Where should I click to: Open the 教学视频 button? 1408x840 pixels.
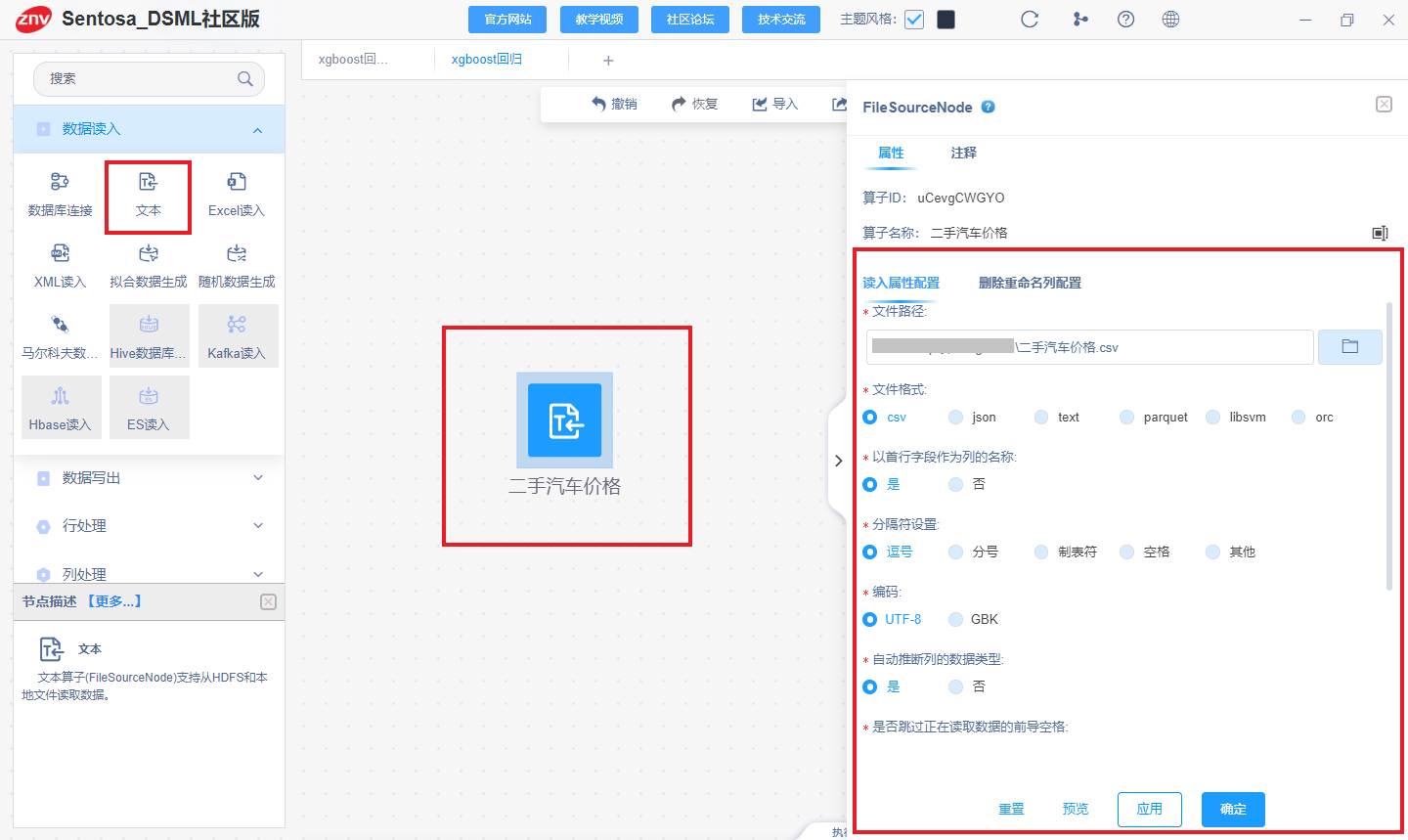tap(599, 20)
